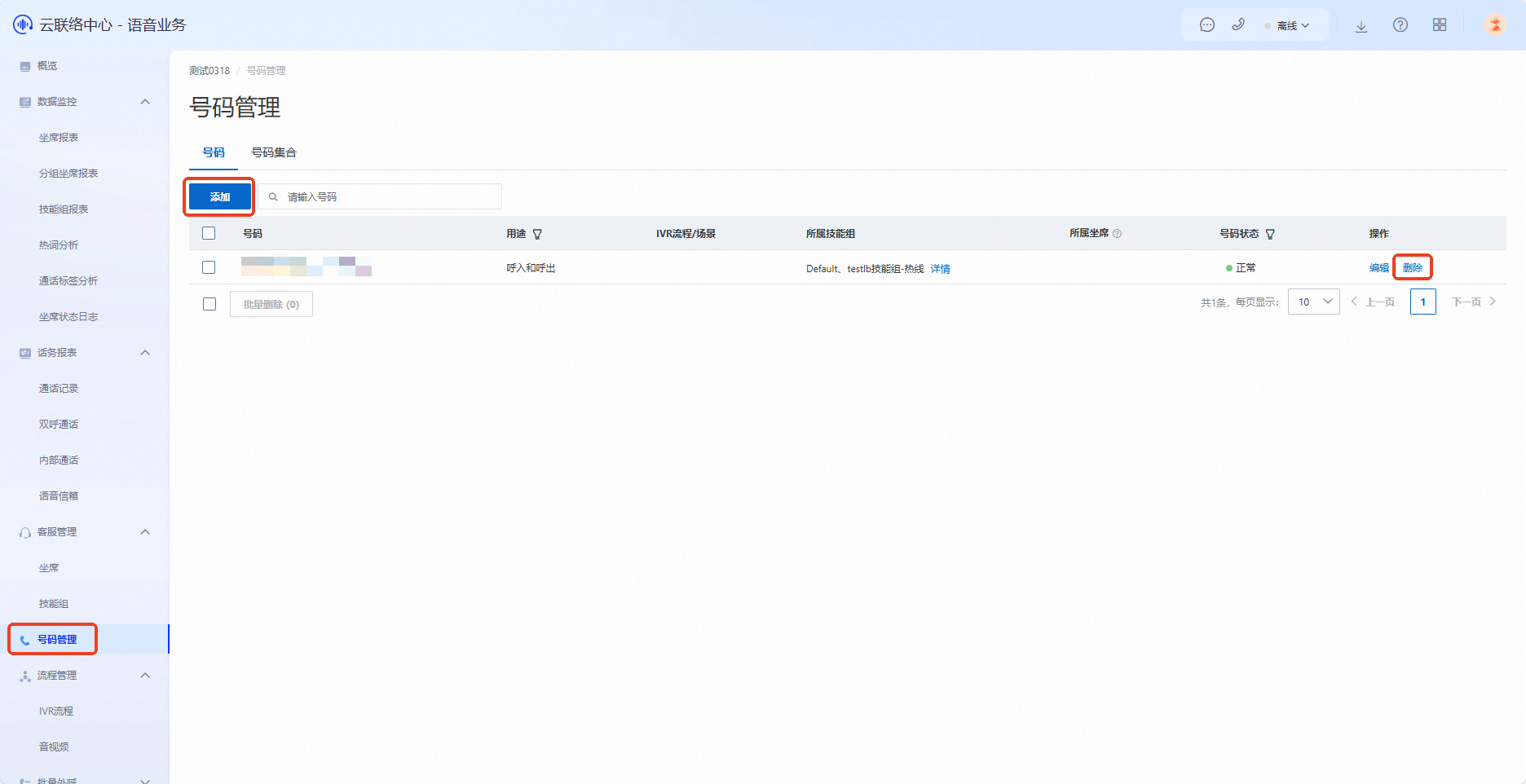Focus the 请输入号码 search field
This screenshot has width=1526, height=784.
[380, 196]
